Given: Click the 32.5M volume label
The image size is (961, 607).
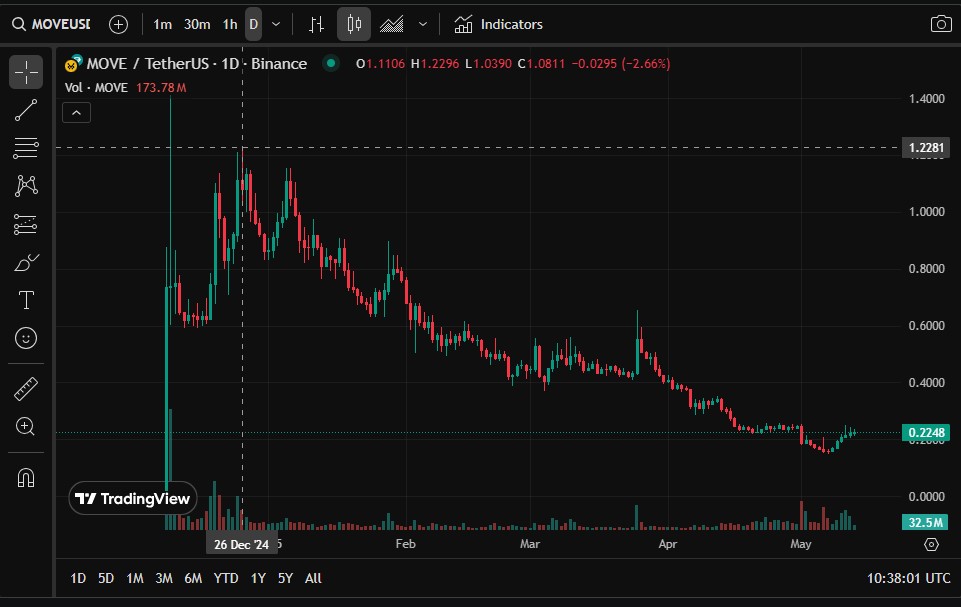Looking at the screenshot, I should click(925, 522).
